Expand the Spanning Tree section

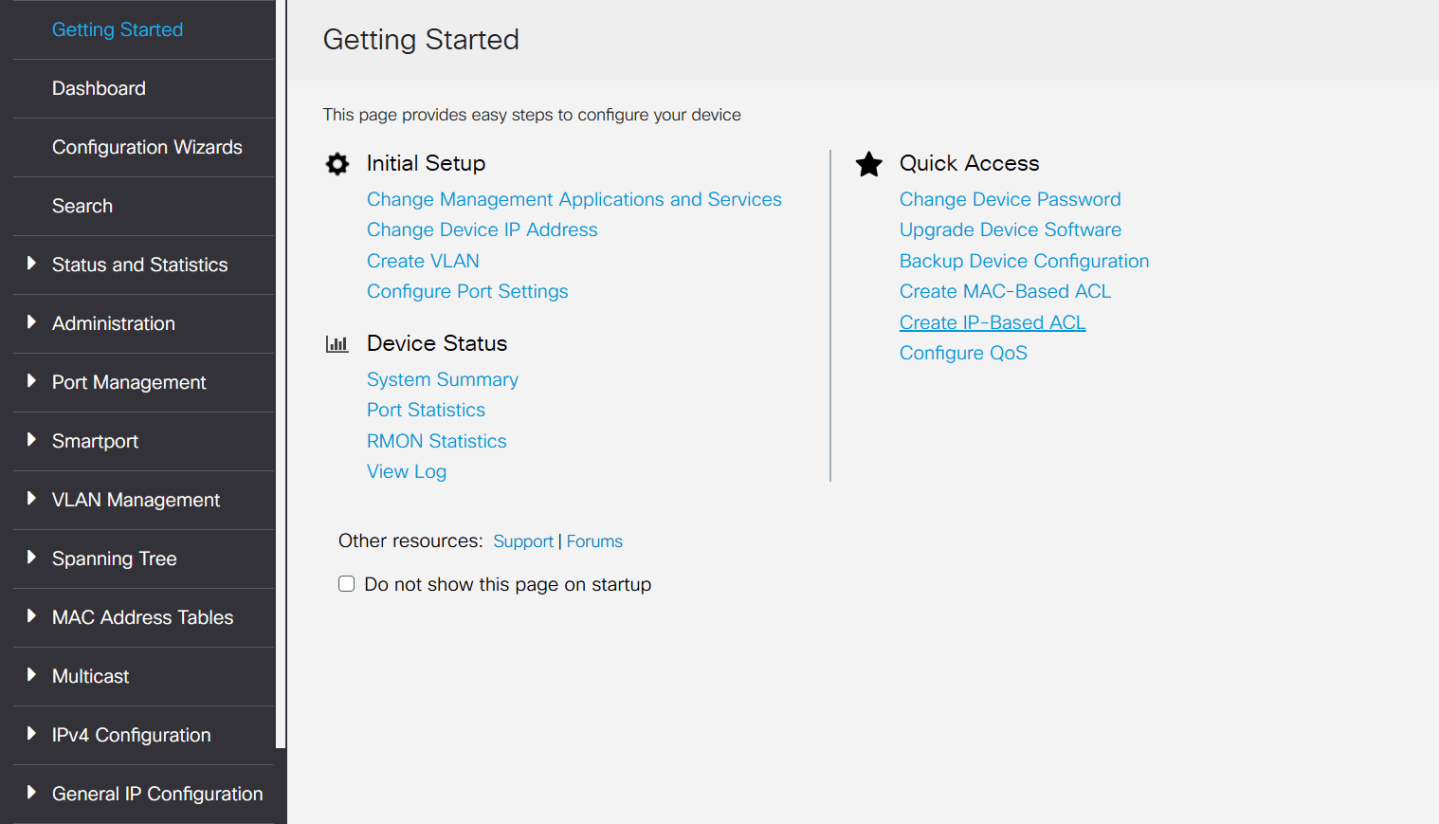(x=32, y=558)
